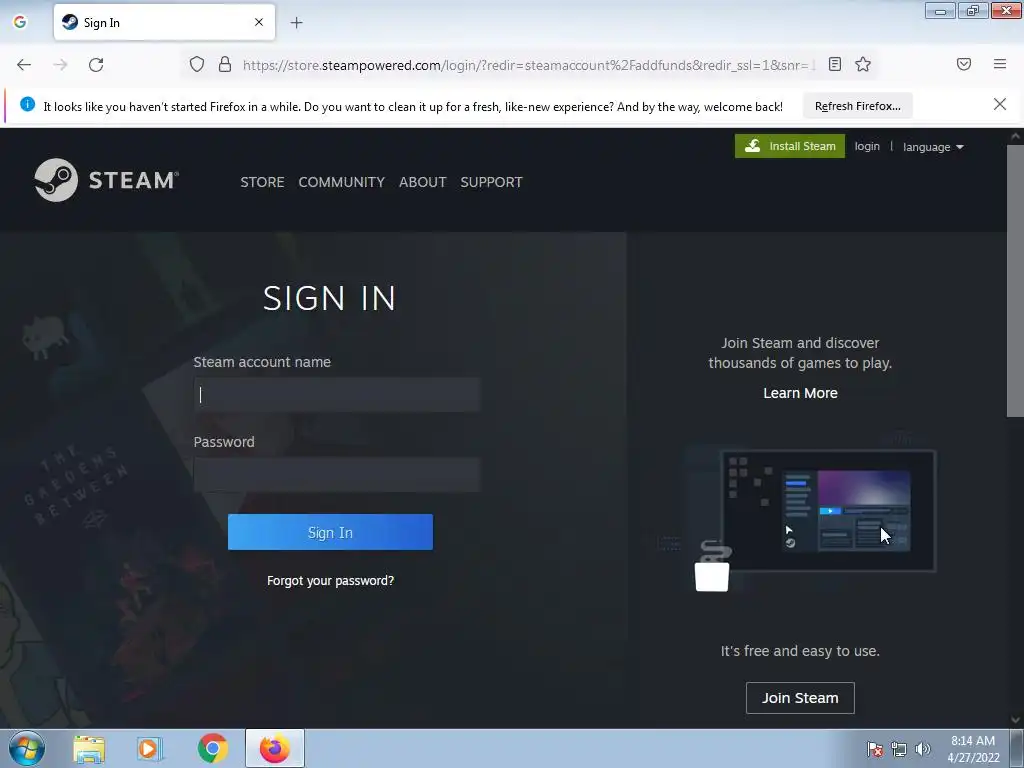Screen dimensions: 1024x768
Task: Select the Sign In browser tab
Action: tap(165, 22)
